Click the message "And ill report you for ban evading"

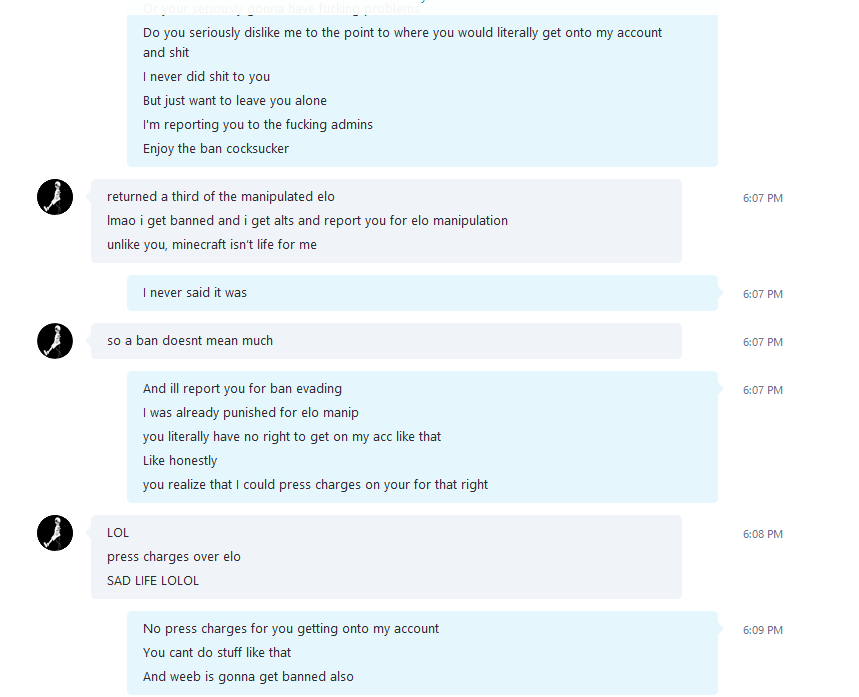point(243,389)
